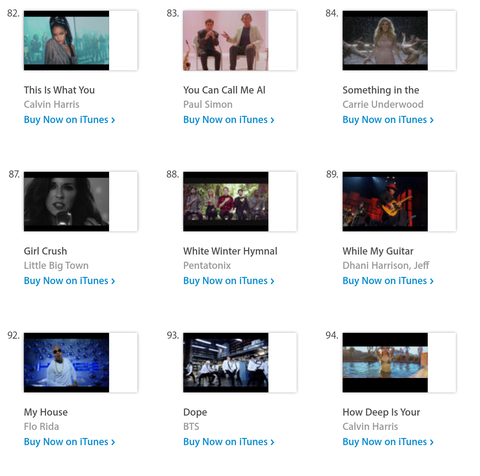Open the You Can Call Me Al thumbnail
Viewport: 480px width, 476px height.
pyautogui.click(x=226, y=40)
